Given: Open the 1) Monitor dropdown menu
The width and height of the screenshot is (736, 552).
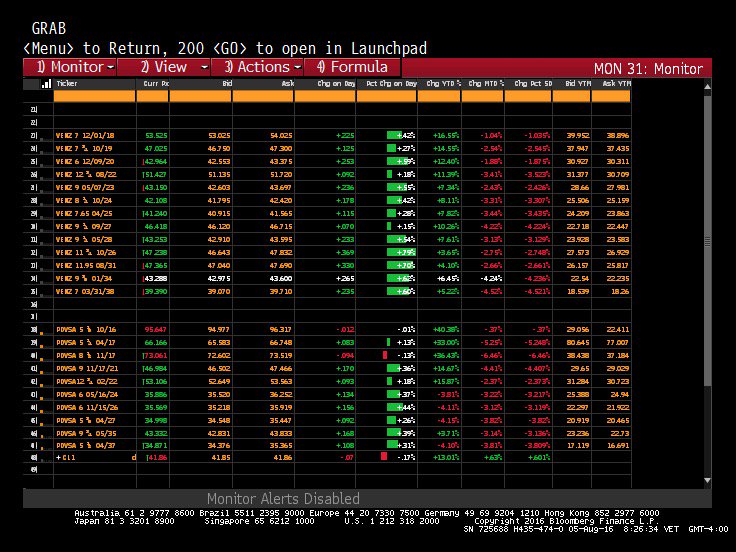Looking at the screenshot, I should click(x=69, y=67).
